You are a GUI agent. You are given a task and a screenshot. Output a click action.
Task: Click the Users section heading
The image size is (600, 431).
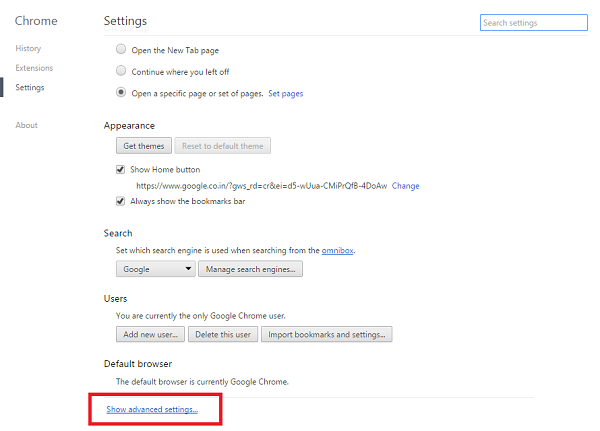coord(115,299)
